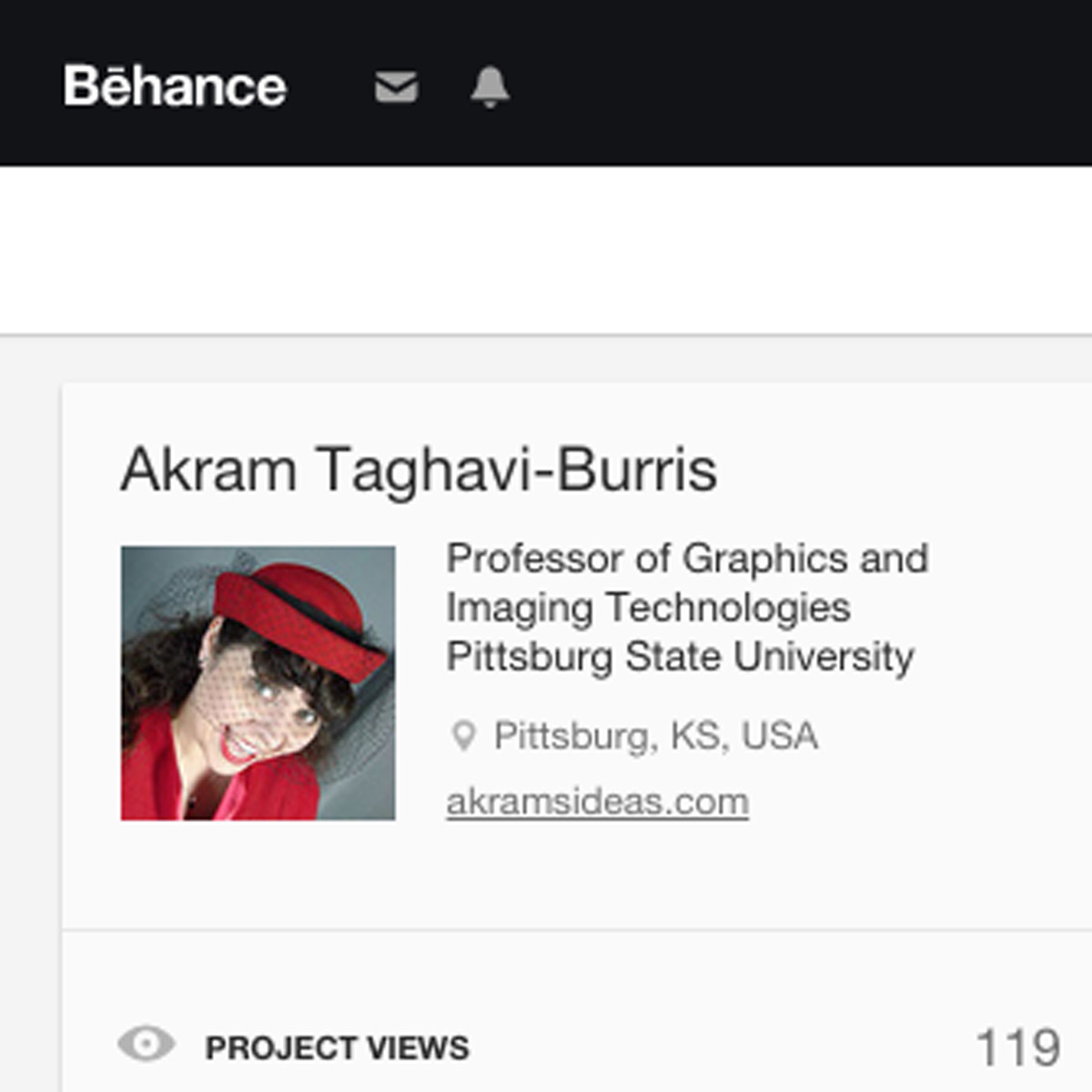
Task: Click the 119 project views count
Action: 1018,1047
